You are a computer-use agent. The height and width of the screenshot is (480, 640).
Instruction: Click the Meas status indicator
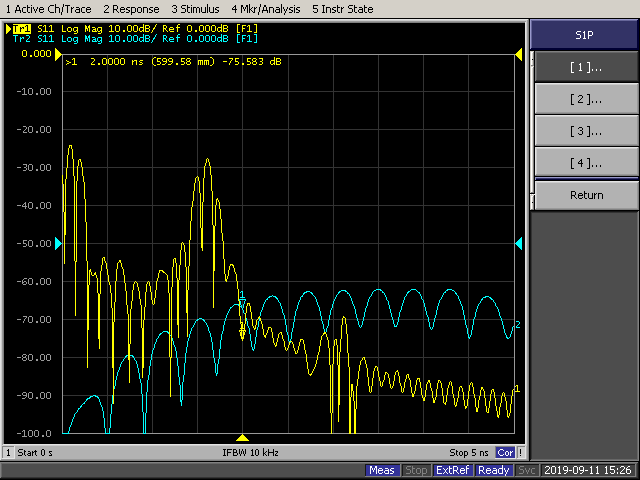pyautogui.click(x=382, y=470)
